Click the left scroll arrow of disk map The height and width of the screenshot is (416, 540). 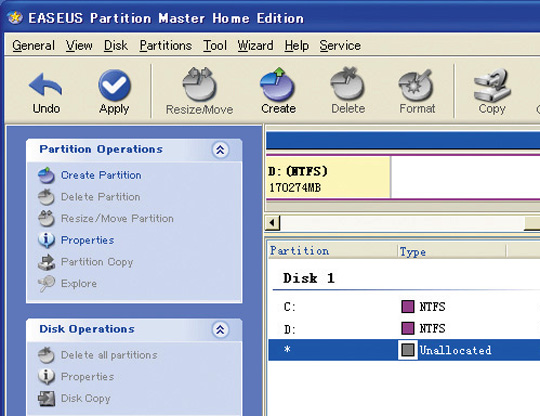(x=273, y=223)
